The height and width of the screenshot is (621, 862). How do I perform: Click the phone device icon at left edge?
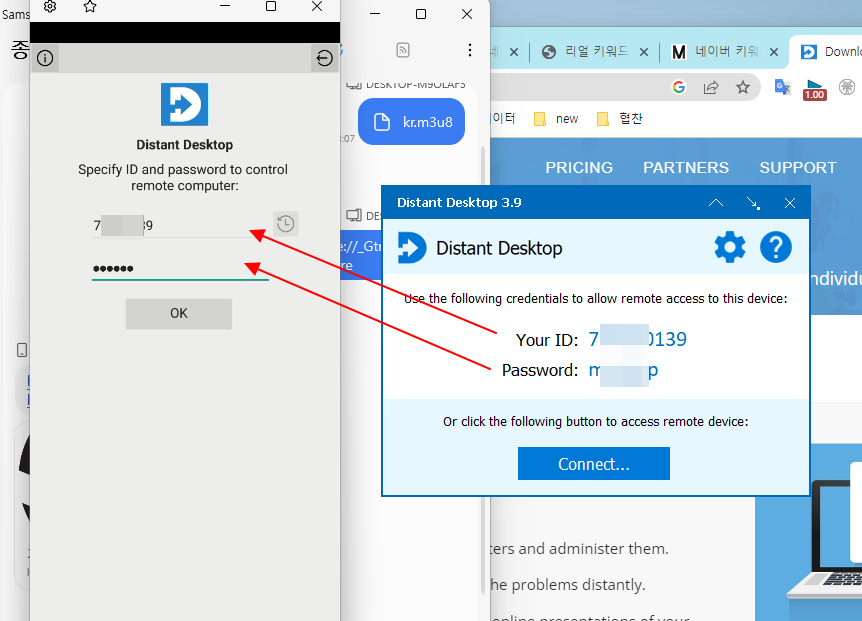point(22,350)
